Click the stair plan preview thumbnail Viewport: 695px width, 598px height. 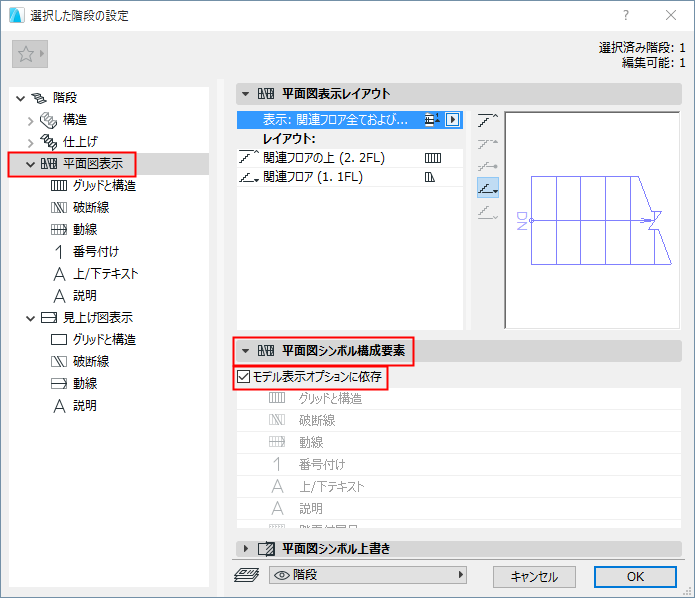[x=592, y=220]
